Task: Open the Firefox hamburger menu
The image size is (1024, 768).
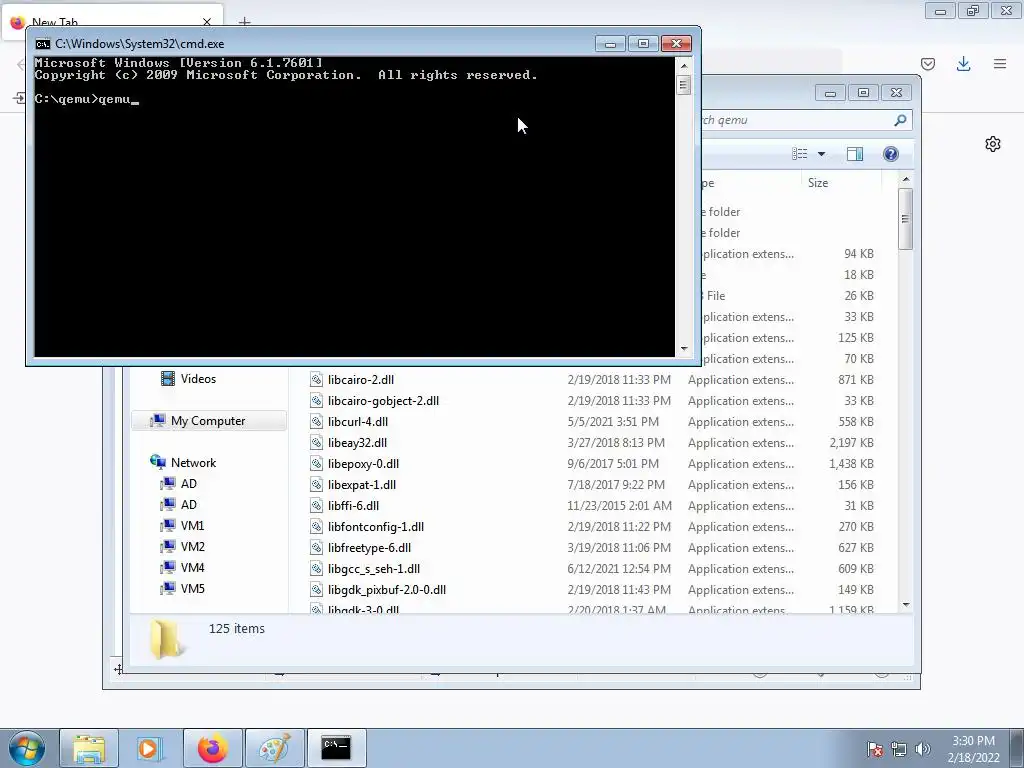Action: [1000, 63]
